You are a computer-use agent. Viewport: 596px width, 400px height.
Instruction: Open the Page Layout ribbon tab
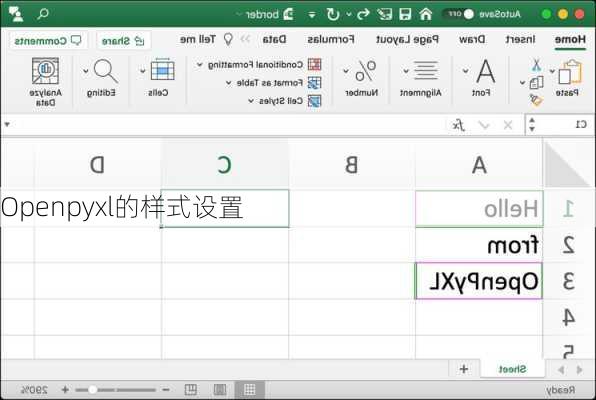[x=407, y=39]
